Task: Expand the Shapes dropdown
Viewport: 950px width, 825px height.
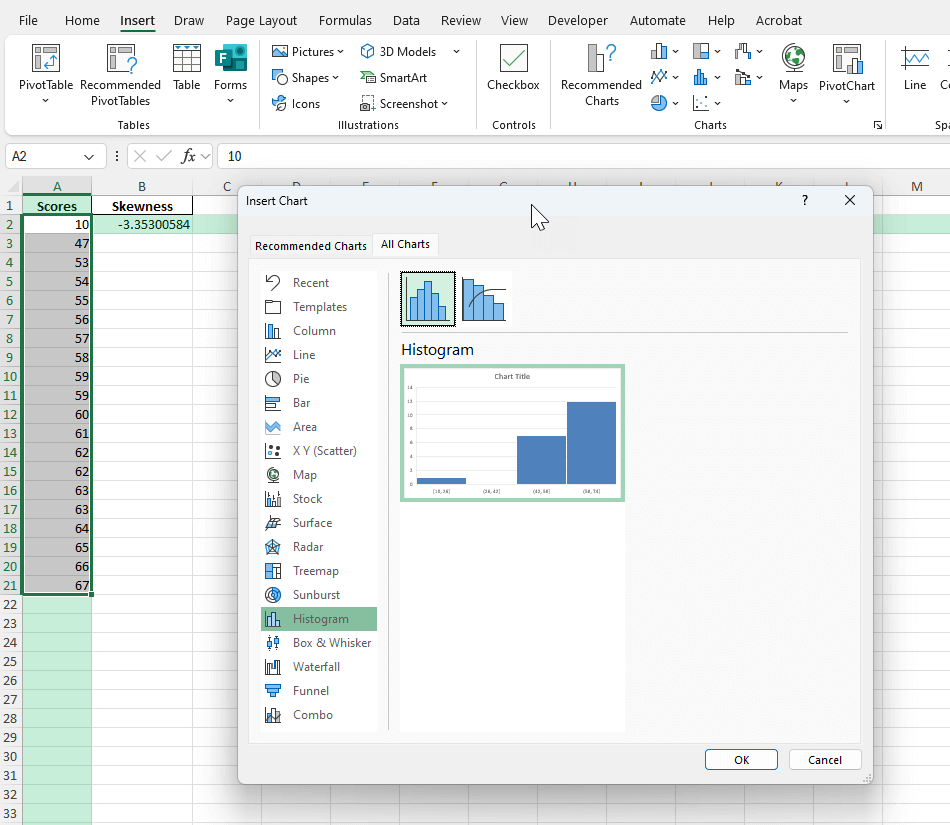Action: [335, 78]
